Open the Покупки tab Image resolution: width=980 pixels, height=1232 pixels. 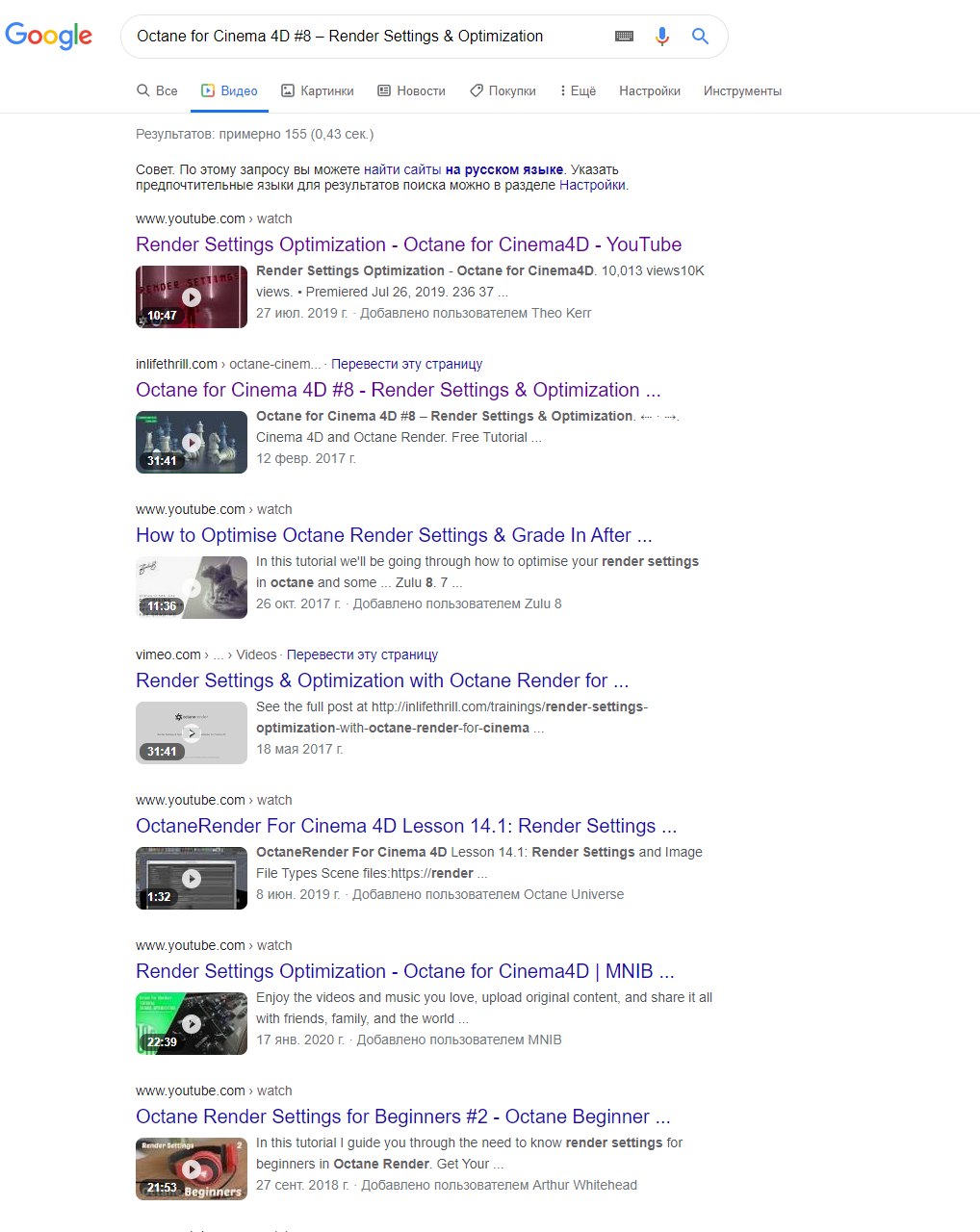click(503, 90)
